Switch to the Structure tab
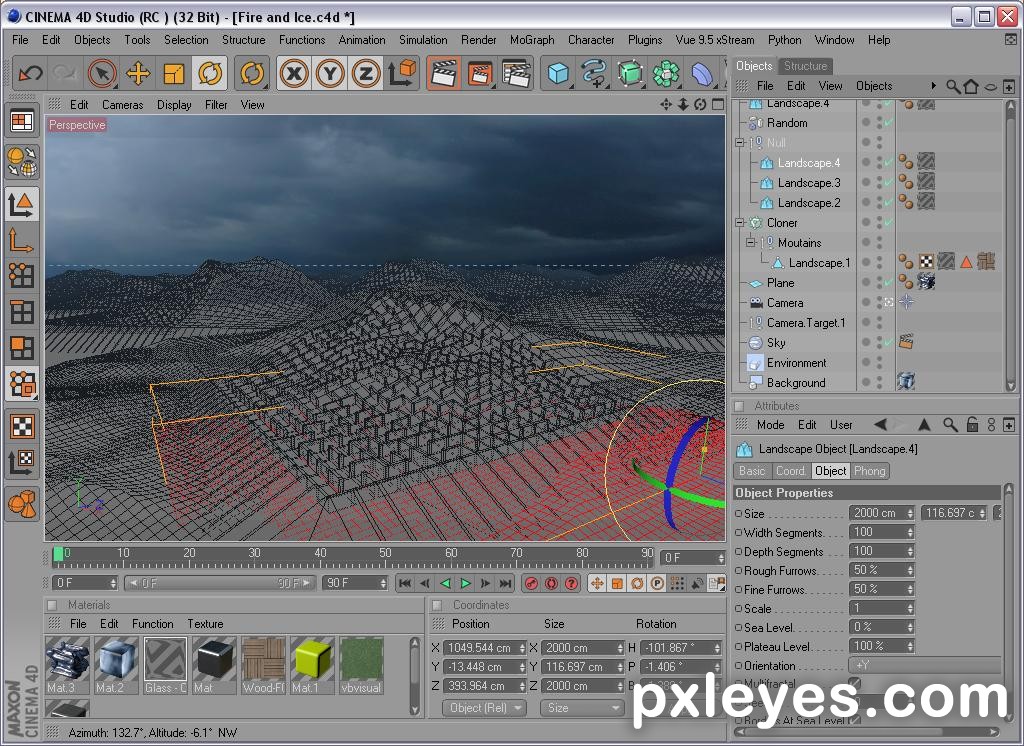The image size is (1024, 746). [805, 66]
